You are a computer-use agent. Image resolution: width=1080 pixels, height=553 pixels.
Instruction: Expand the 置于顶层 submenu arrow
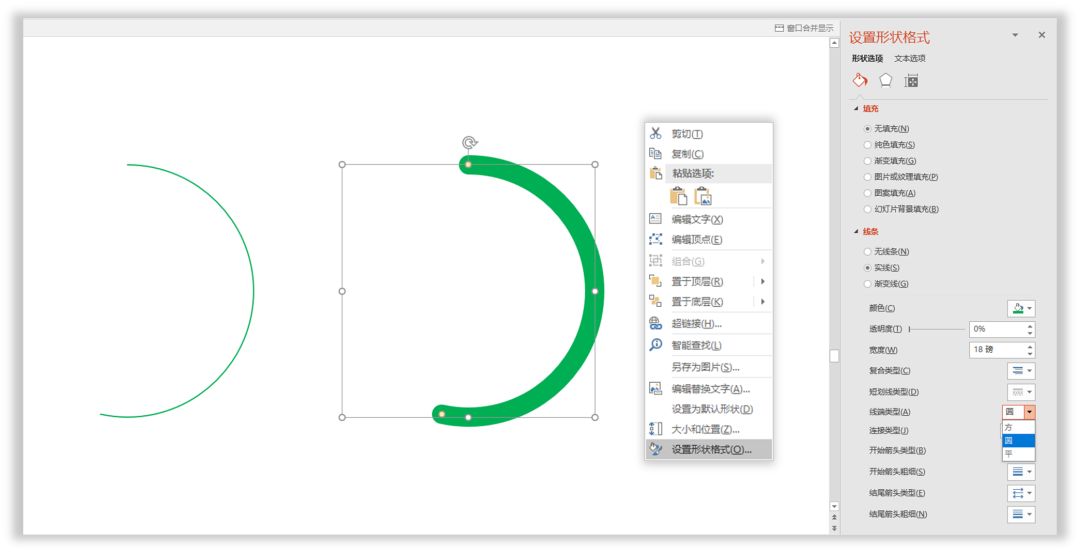(x=763, y=281)
